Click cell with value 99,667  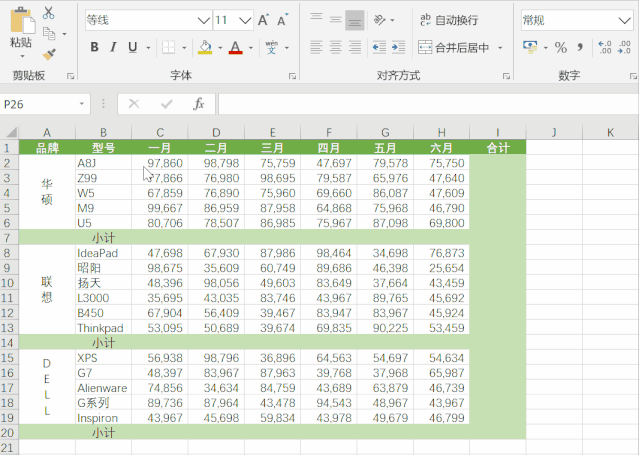(160, 208)
